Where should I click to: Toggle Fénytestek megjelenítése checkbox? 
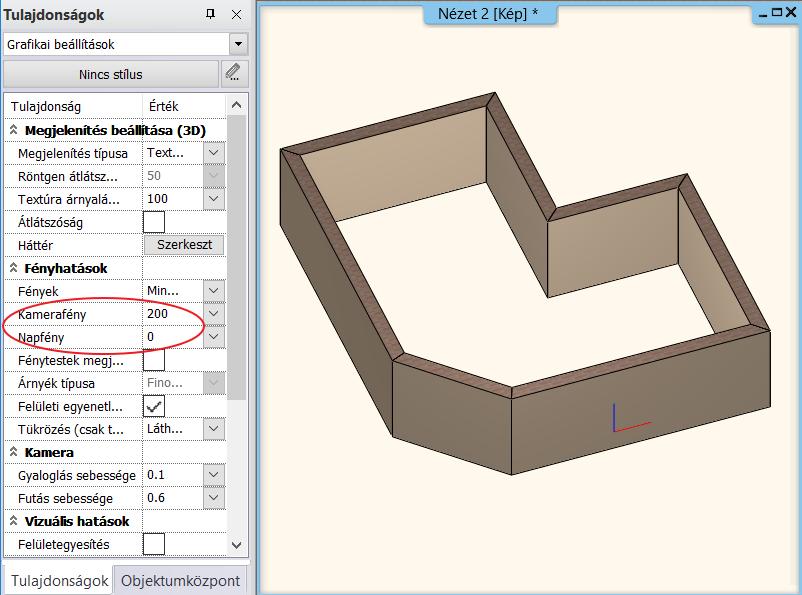[x=154, y=360]
